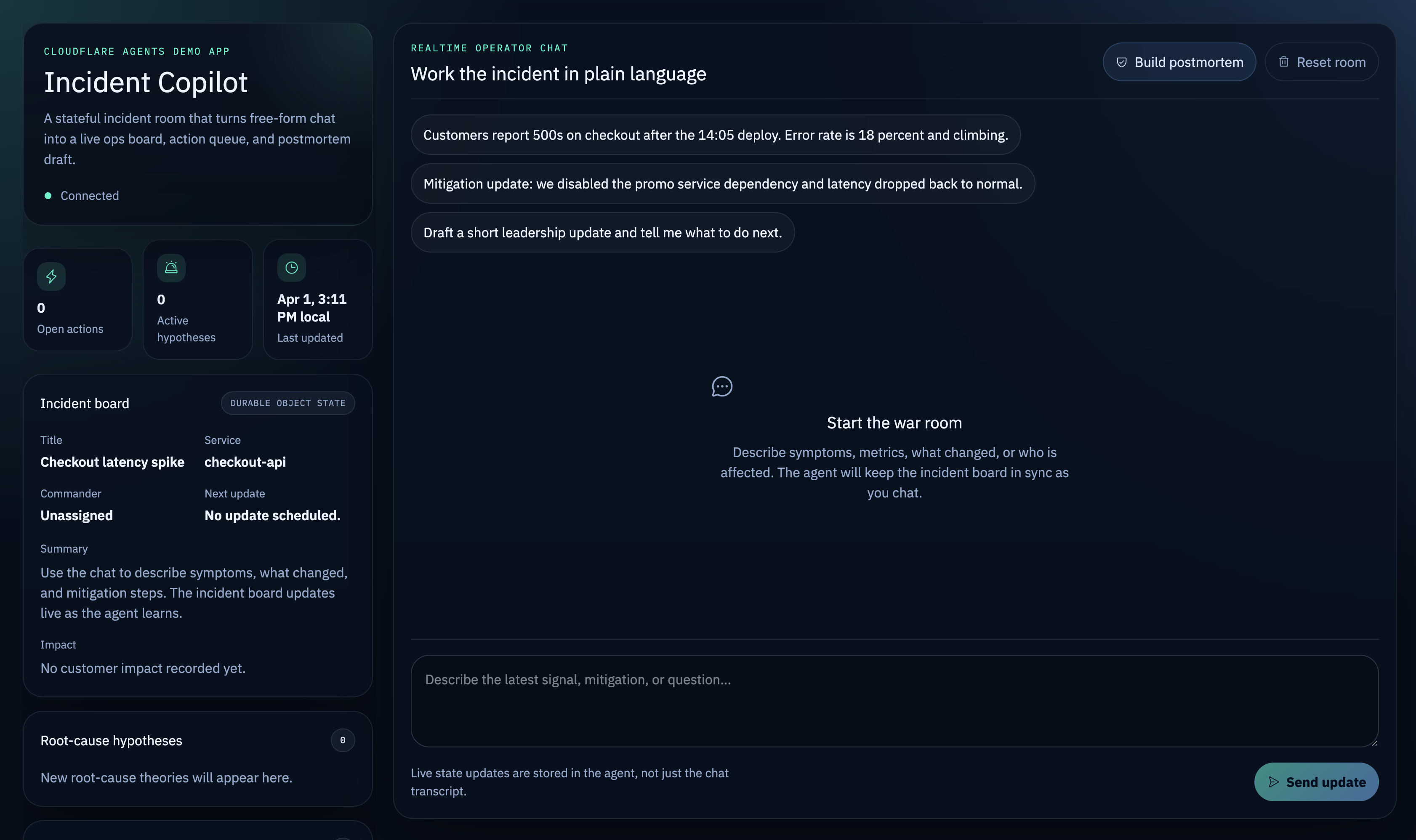Click the lightning bolt Open actions icon
Image resolution: width=1416 pixels, height=840 pixels.
51,276
